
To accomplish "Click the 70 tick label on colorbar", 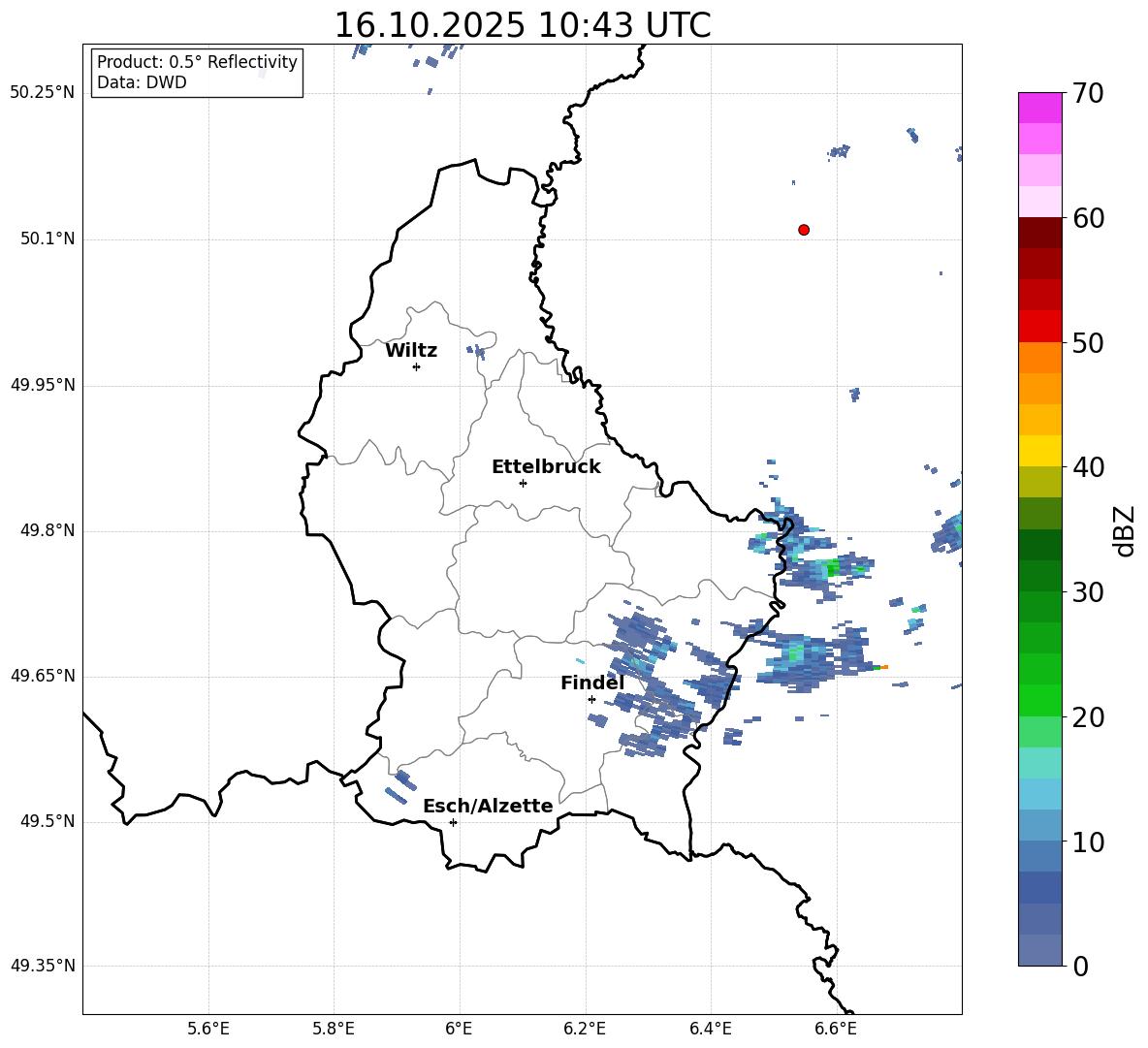I will (1088, 93).
